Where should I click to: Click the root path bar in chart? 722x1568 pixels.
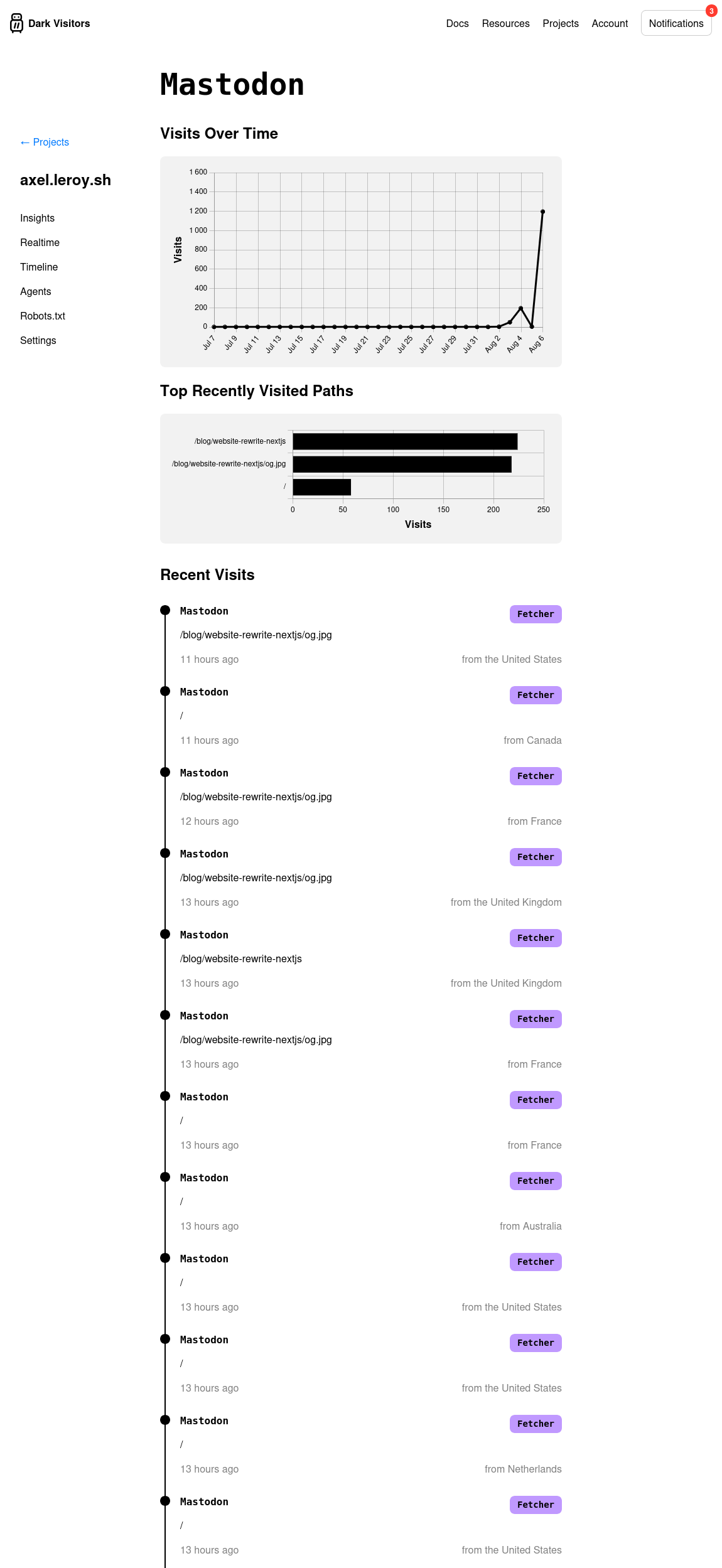click(322, 487)
